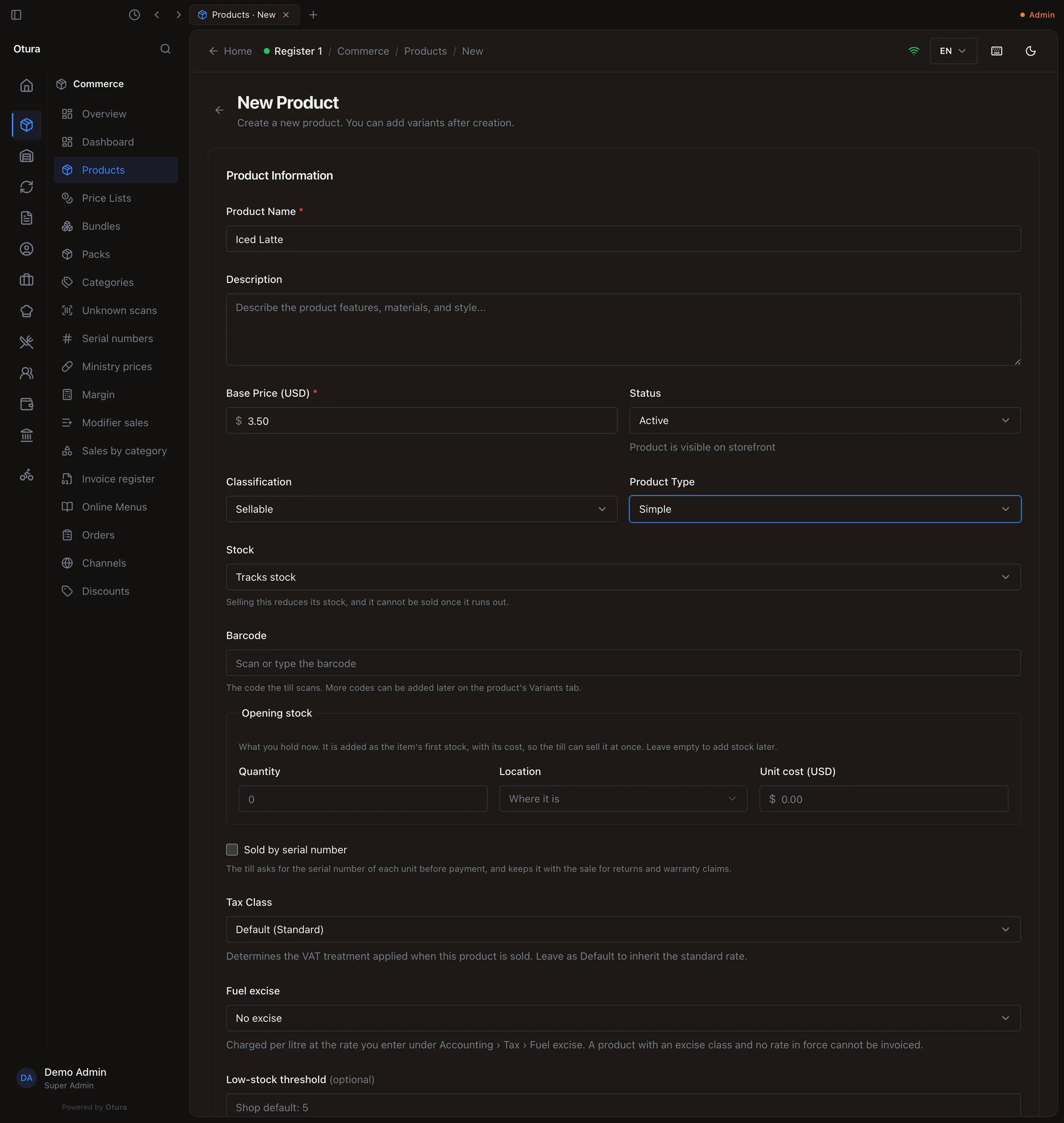Toggle dark mode moon icon

[x=1030, y=51]
